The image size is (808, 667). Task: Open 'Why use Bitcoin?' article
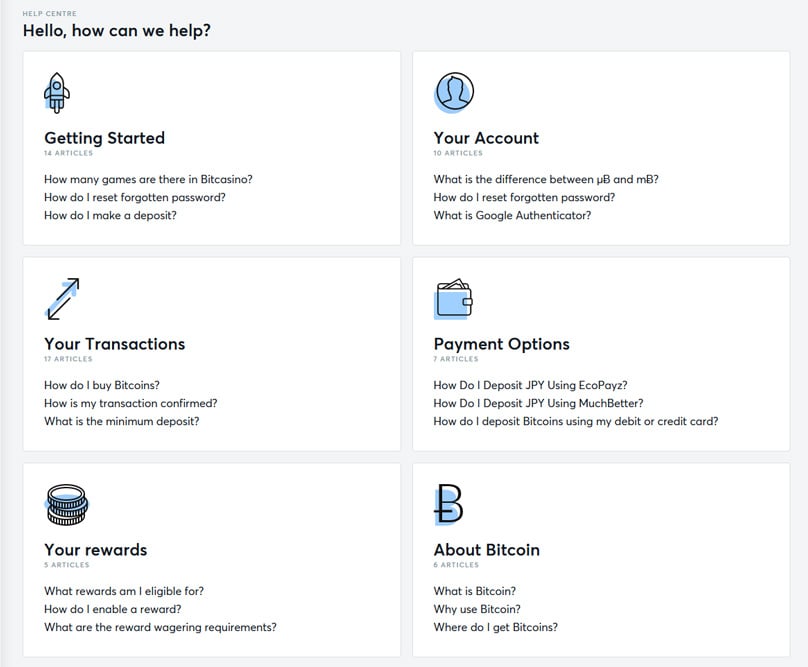[477, 609]
